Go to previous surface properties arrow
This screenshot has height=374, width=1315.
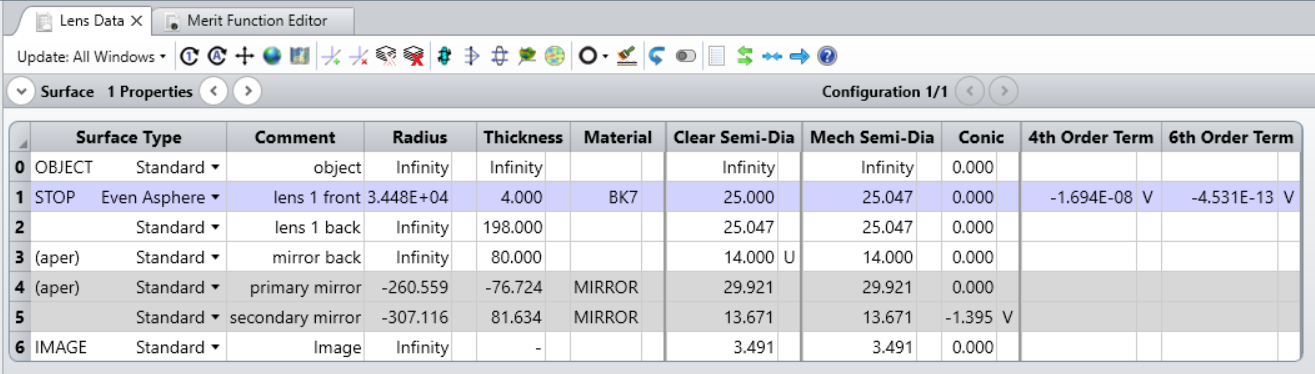pyautogui.click(x=213, y=92)
